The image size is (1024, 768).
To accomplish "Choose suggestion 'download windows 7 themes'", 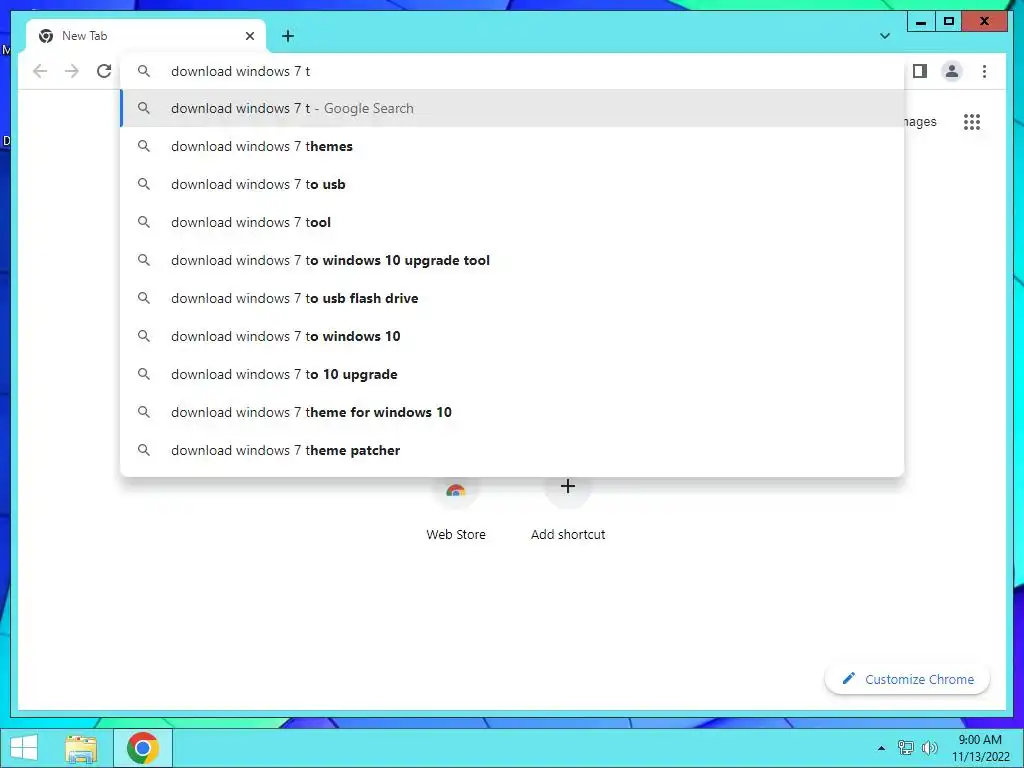I will coord(513,146).
